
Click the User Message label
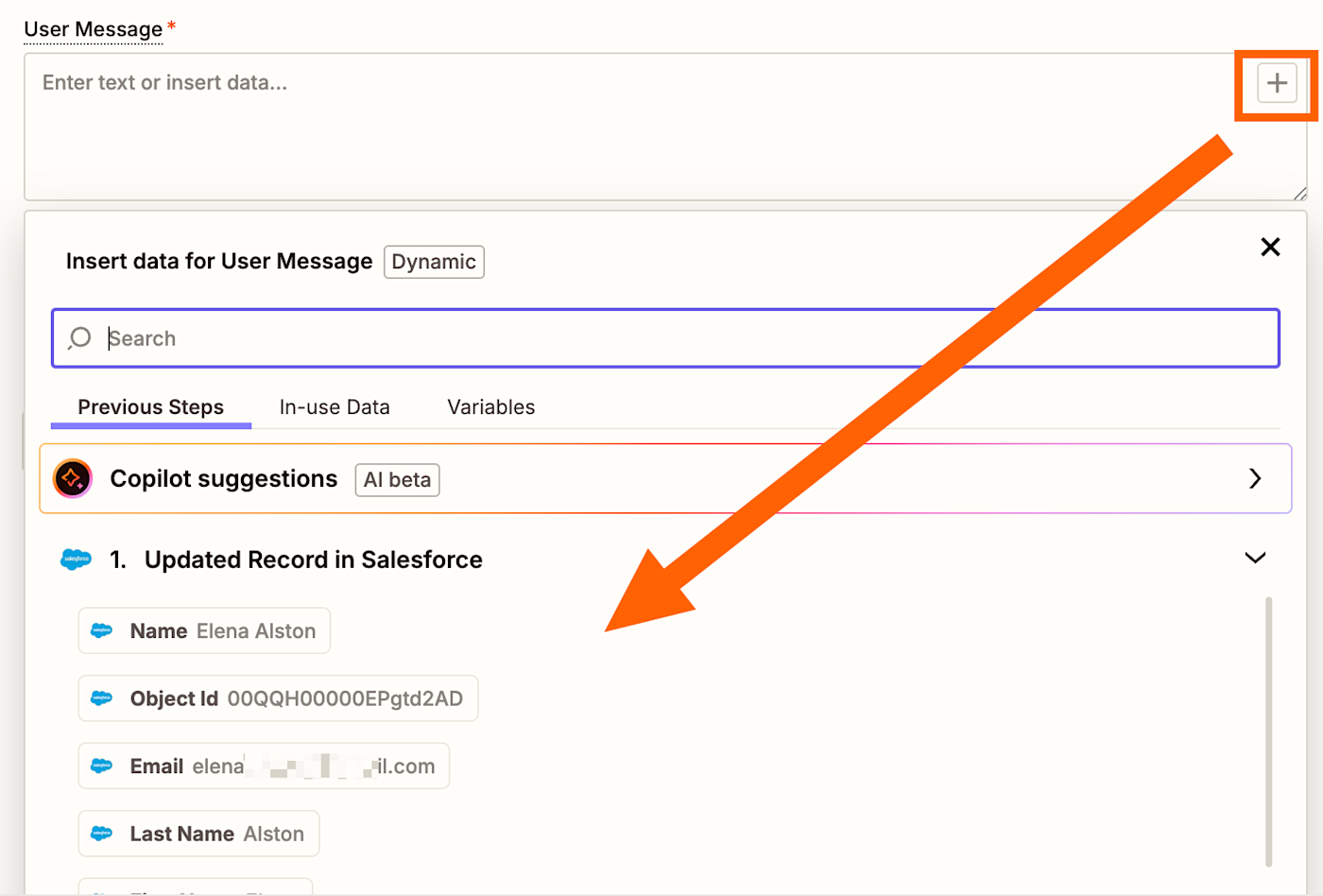pyautogui.click(x=94, y=29)
